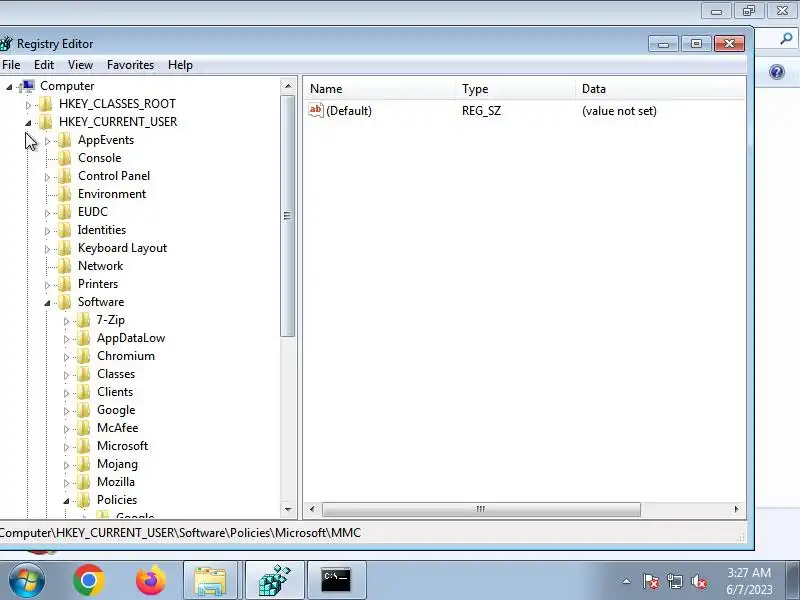Select the Policies folder icon
The image size is (800, 600).
83,499
